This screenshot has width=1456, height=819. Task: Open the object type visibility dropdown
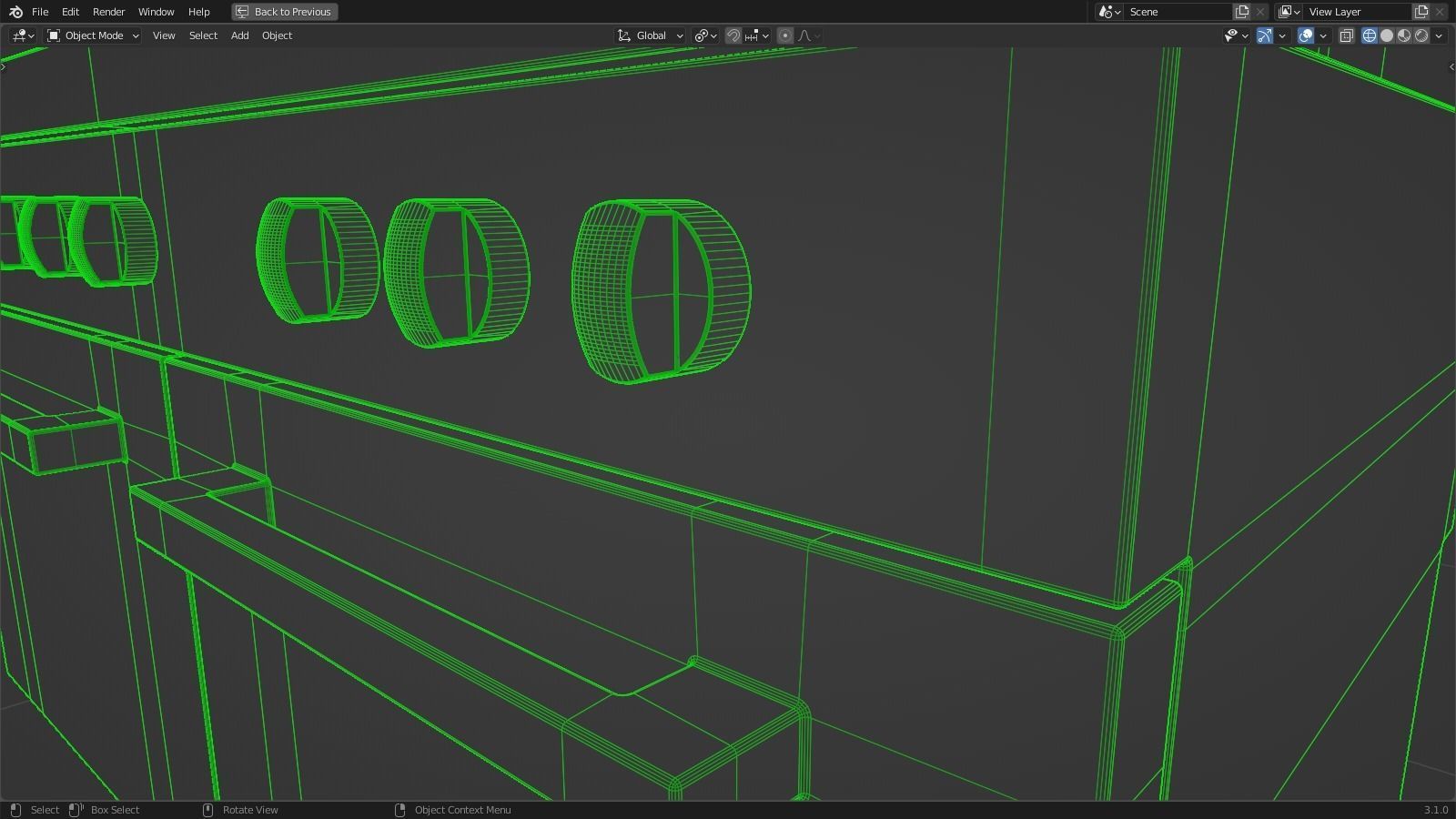[x=1236, y=35]
